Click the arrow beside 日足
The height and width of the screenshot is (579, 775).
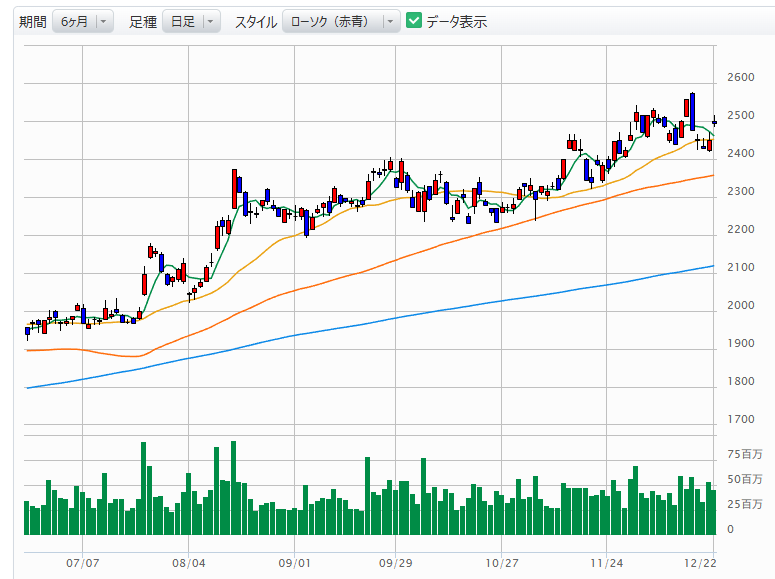pyautogui.click(x=210, y=22)
